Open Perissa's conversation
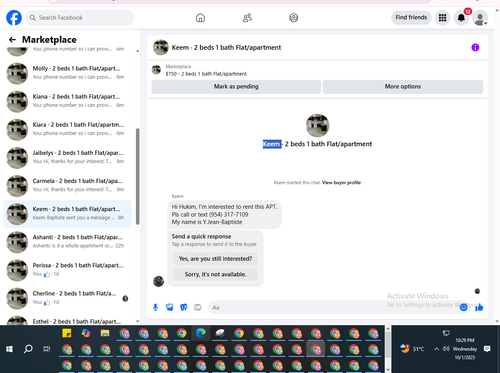 [67, 270]
